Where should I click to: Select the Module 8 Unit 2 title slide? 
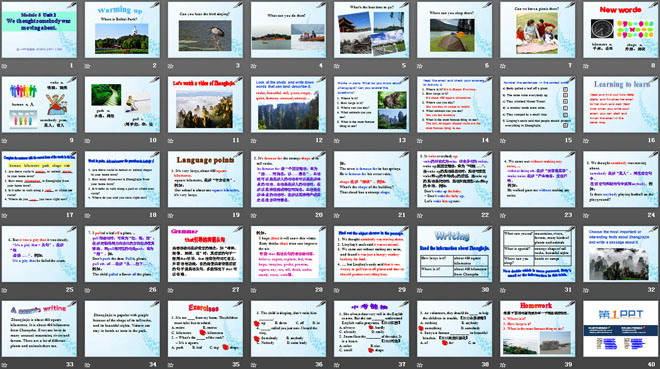(x=39, y=30)
